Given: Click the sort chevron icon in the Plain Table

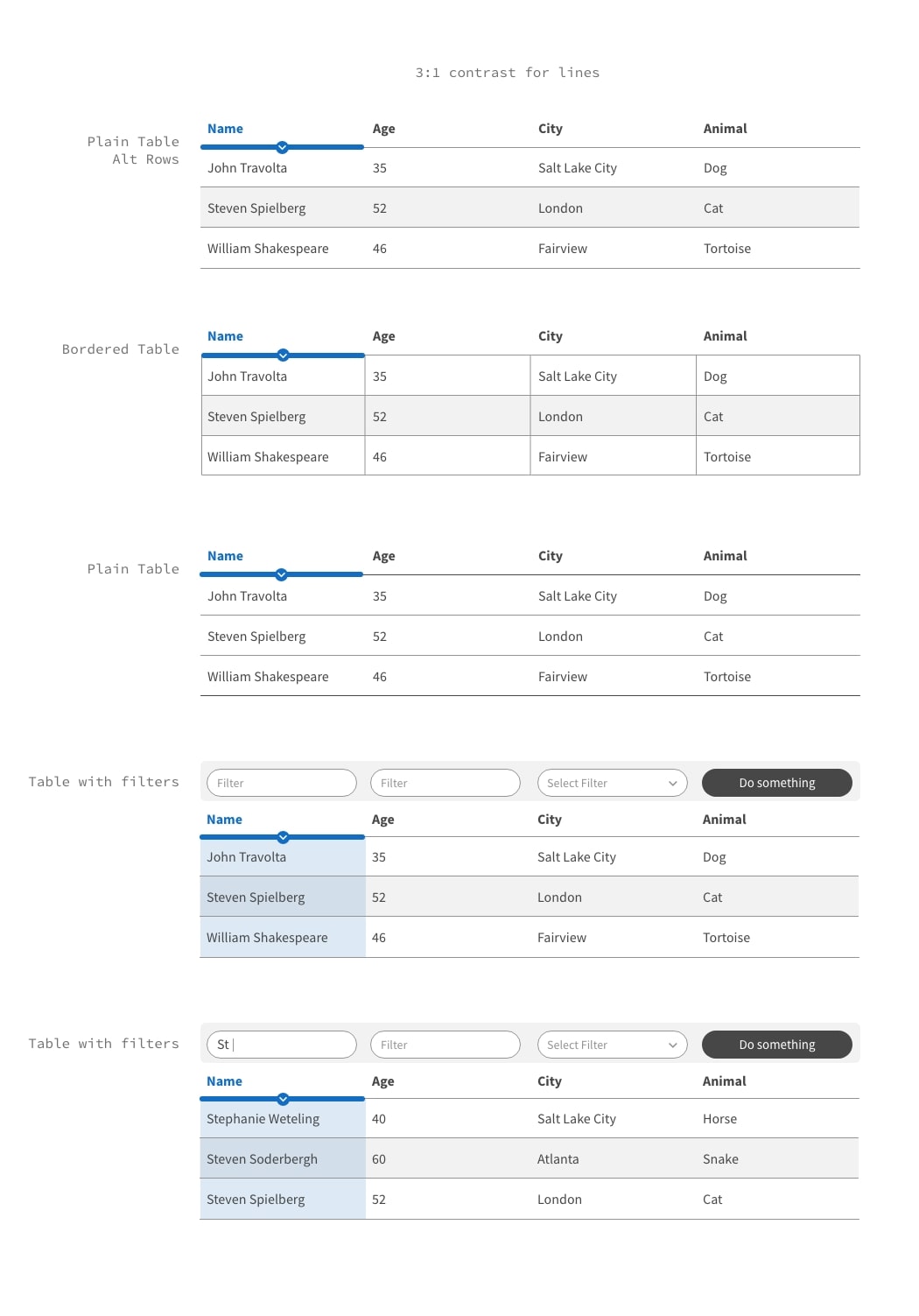Looking at the screenshot, I should point(282,575).
